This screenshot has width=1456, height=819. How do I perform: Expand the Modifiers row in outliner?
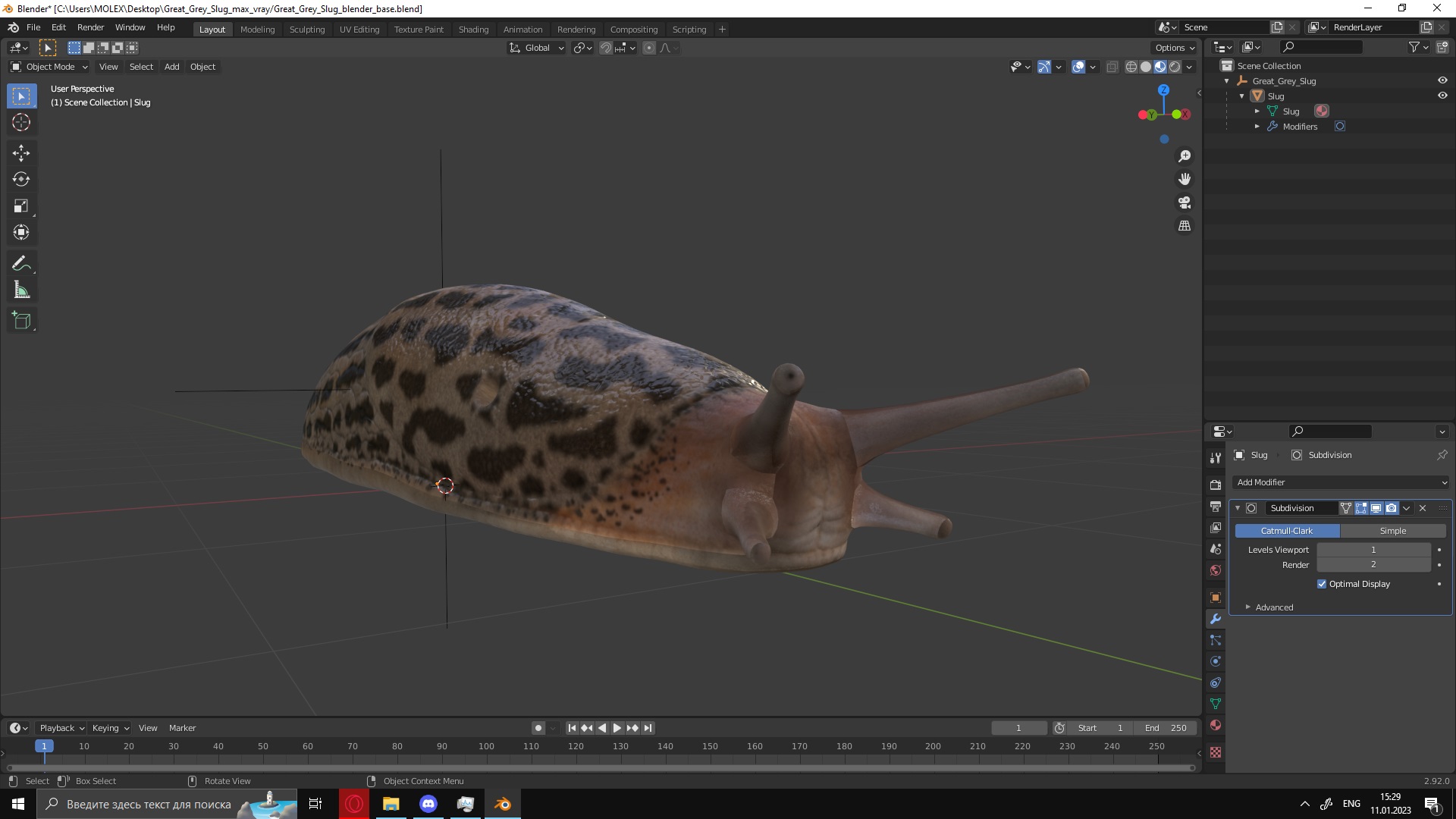coord(1257,127)
